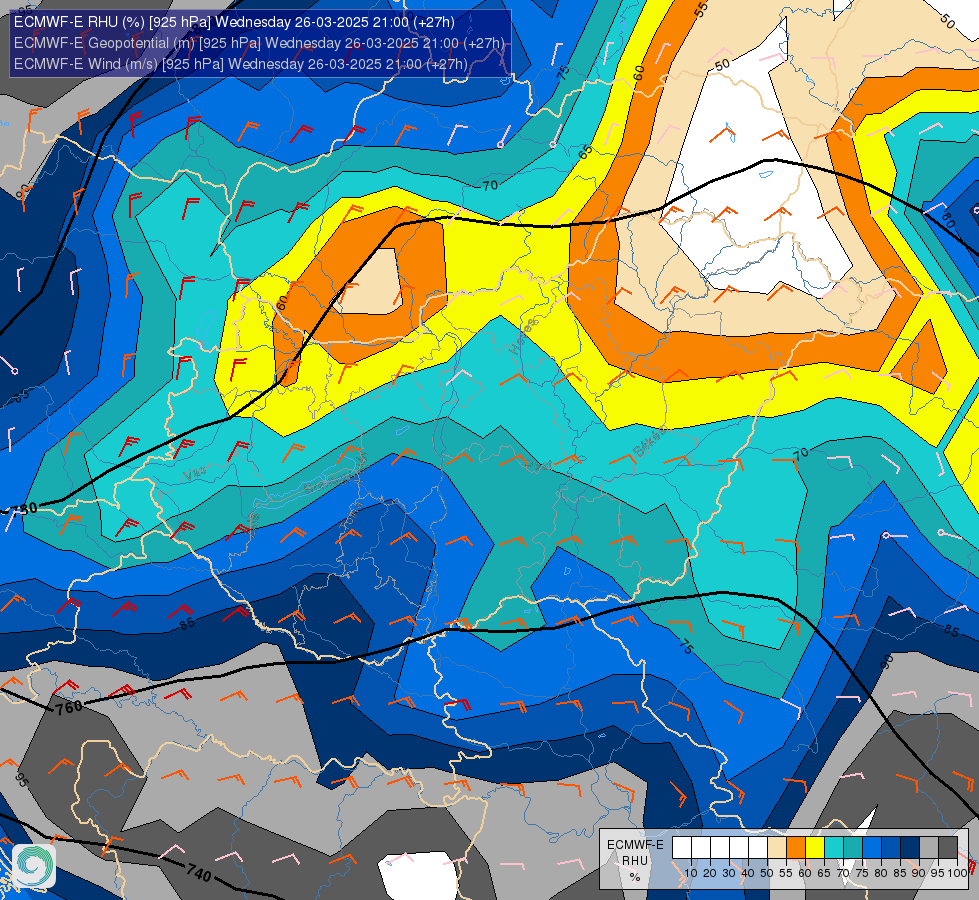This screenshot has width=979, height=900.
Task: Click the 760 geopotential contour label
Action: pos(69,707)
